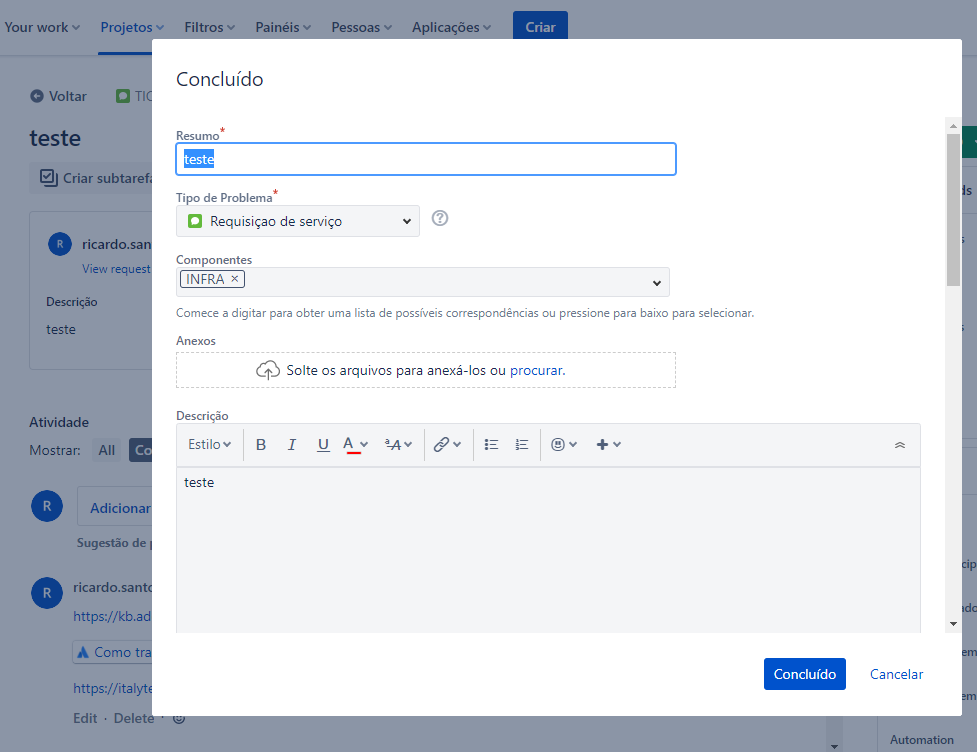This screenshot has width=977, height=752.
Task: Click the Resumo input field
Action: pos(426,159)
